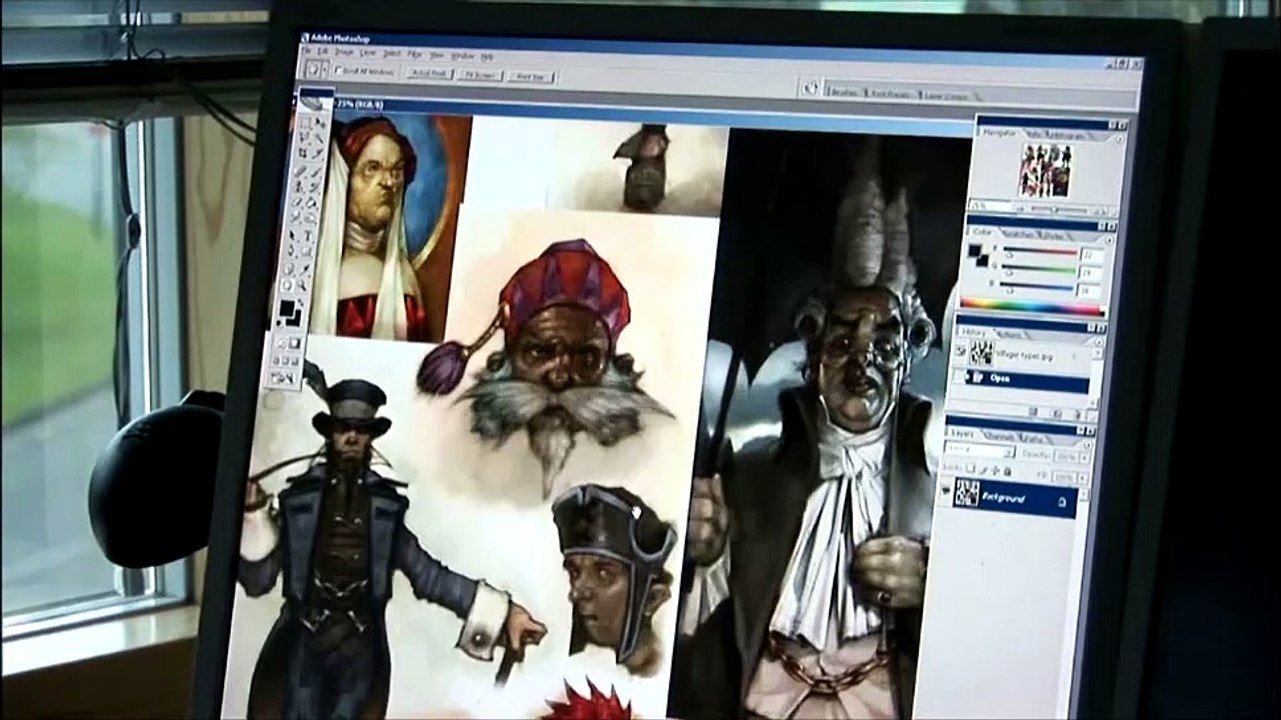Image resolution: width=1281 pixels, height=720 pixels.
Task: Select the Hand tool in toolbox
Action: point(288,285)
